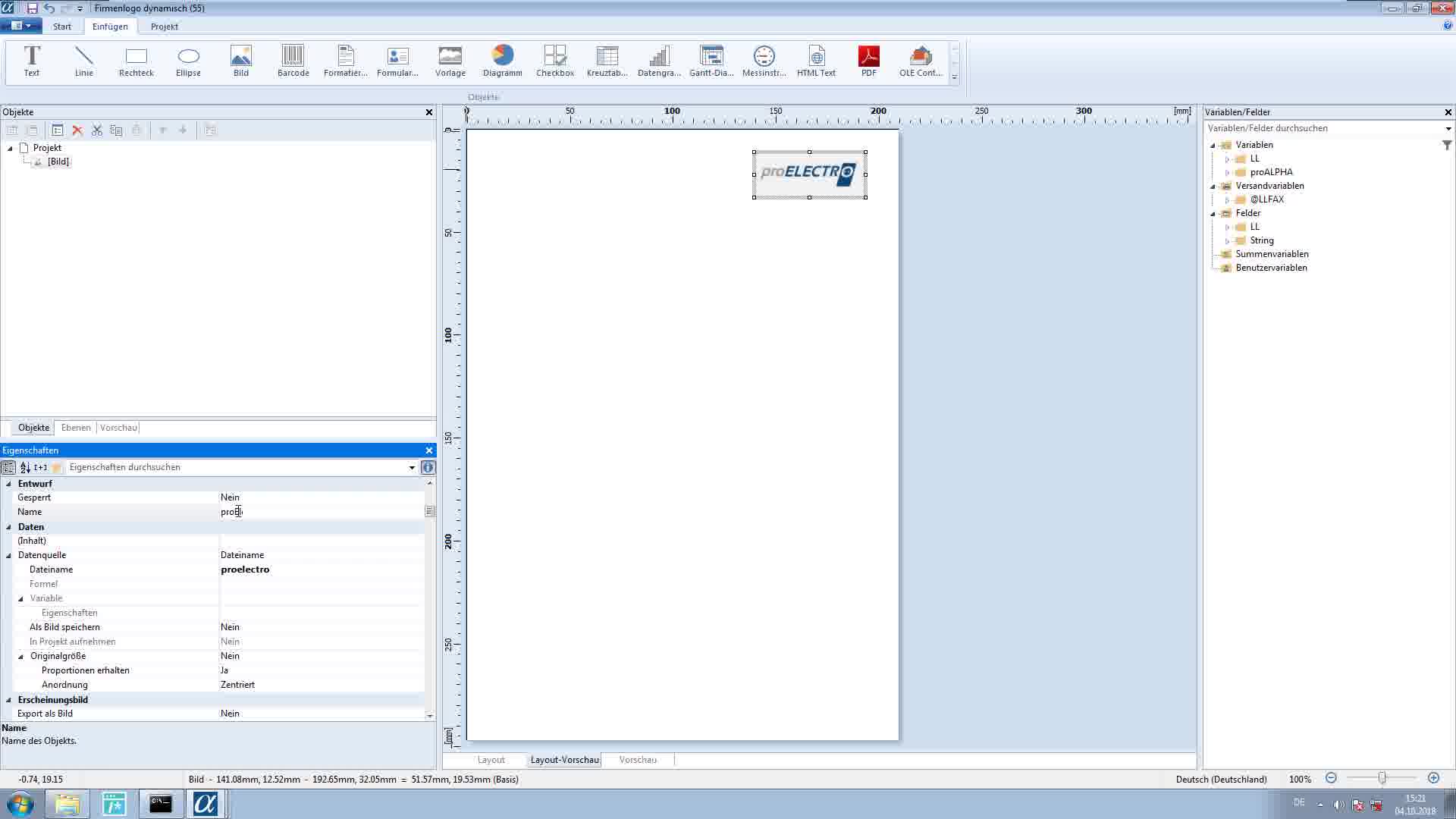Insert a Formular control object
This screenshot has width=1456, height=819.
pyautogui.click(x=398, y=61)
